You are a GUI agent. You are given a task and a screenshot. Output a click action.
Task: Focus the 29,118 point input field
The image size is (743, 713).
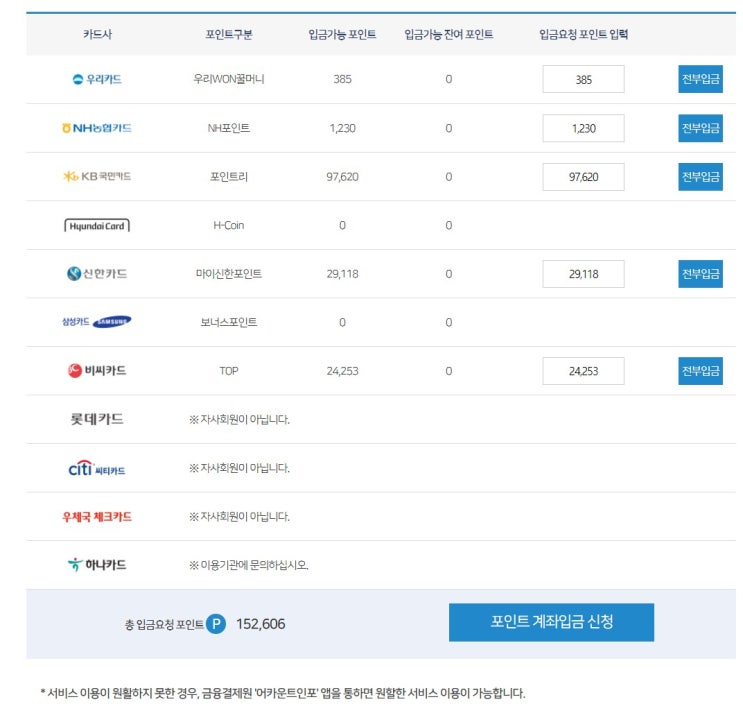coord(583,274)
